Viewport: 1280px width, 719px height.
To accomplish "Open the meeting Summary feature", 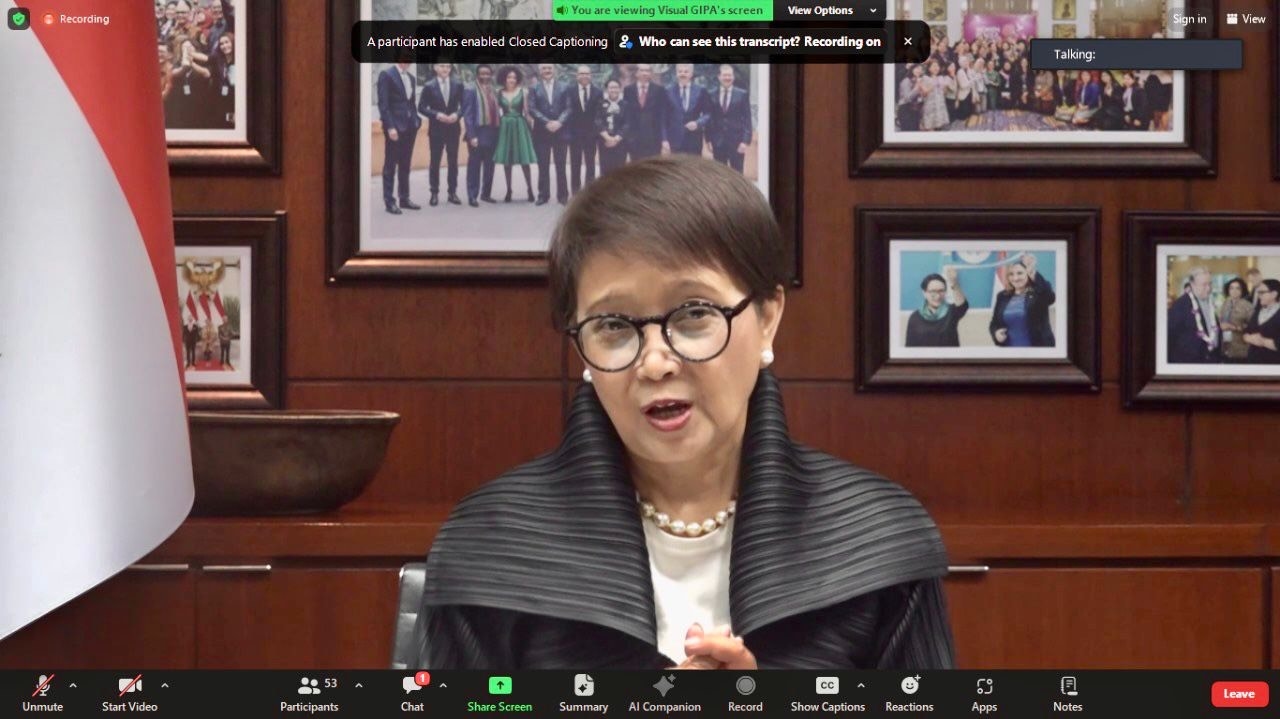I will tap(583, 694).
